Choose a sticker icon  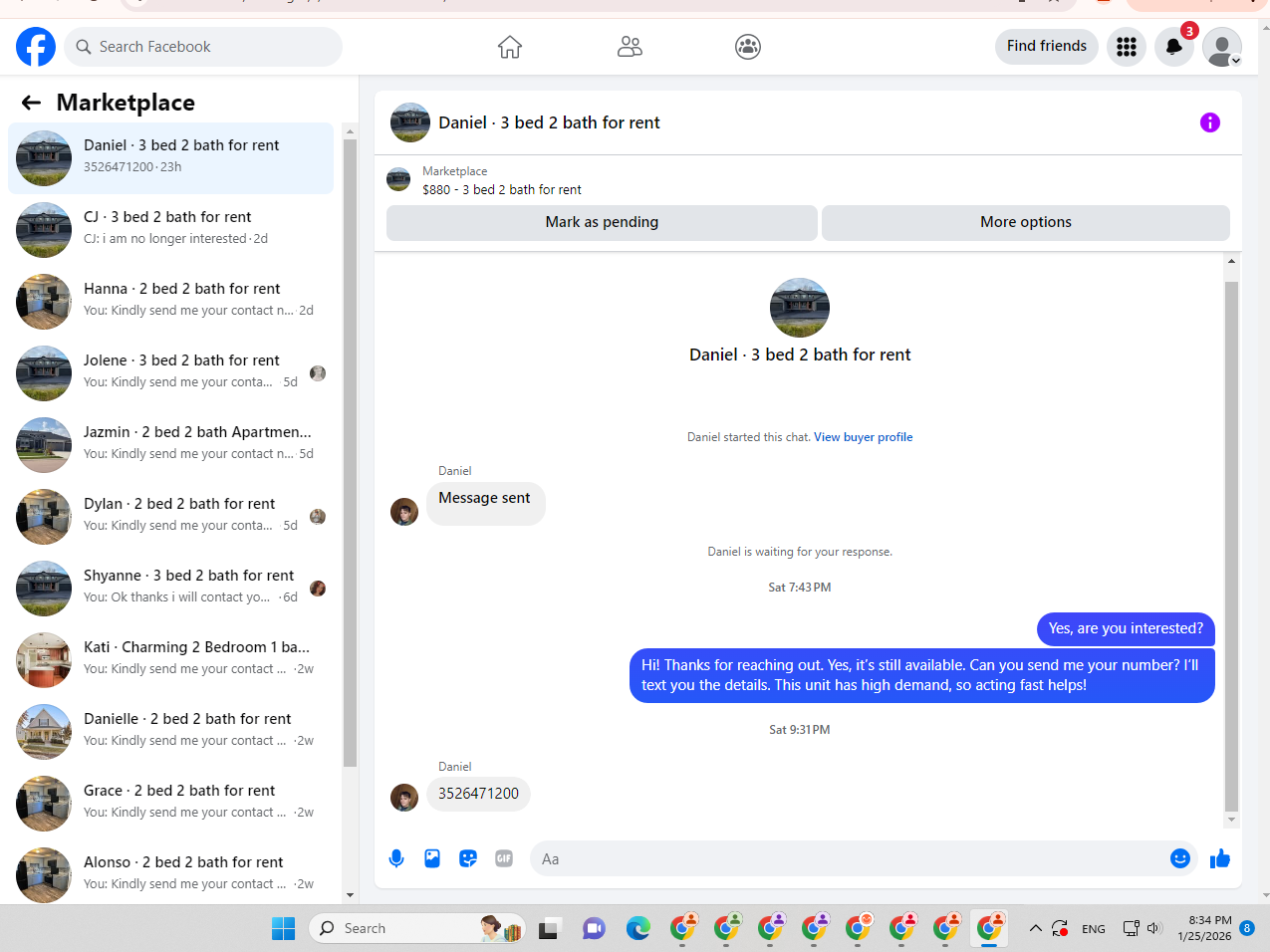tap(468, 858)
